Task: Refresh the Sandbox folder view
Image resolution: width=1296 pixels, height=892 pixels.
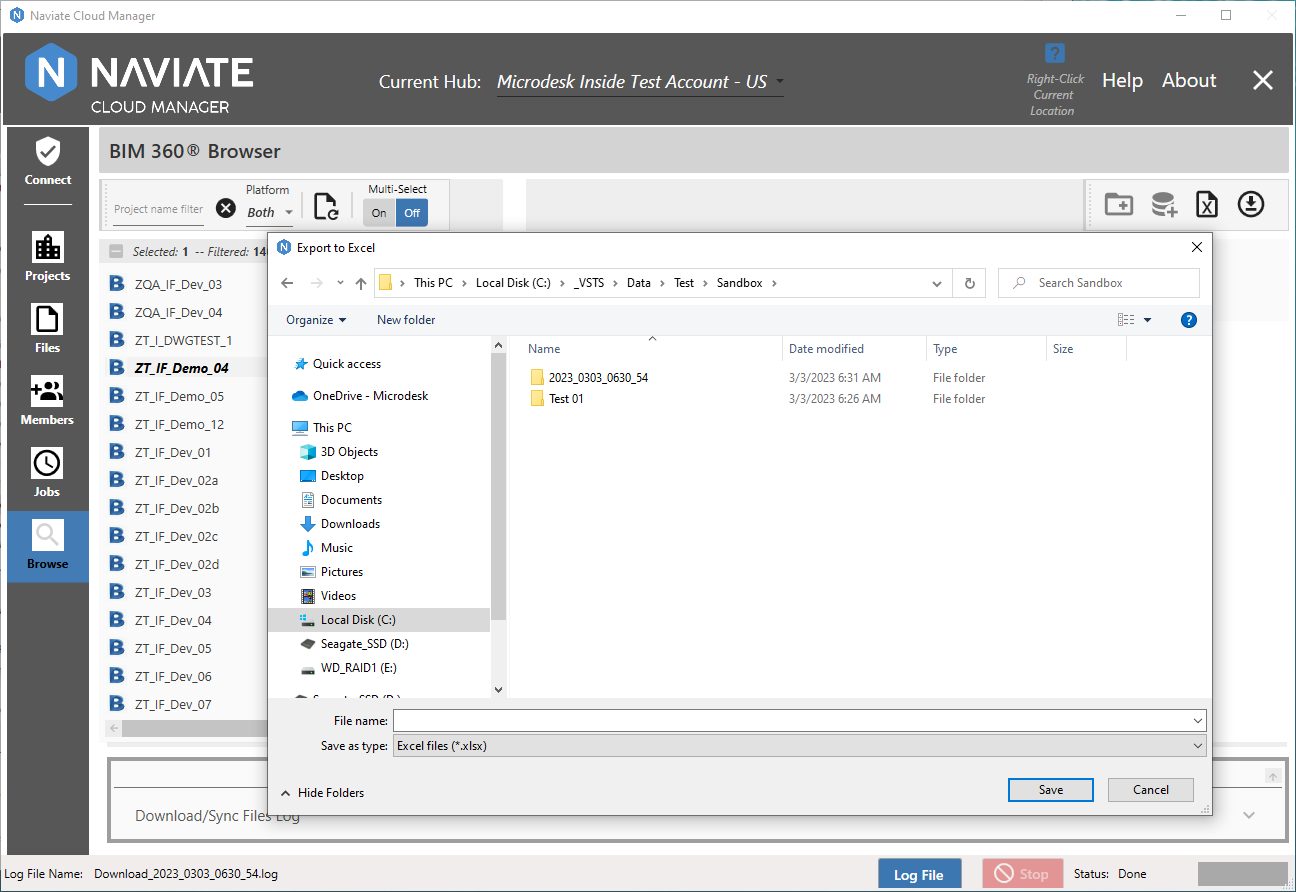Action: [969, 283]
